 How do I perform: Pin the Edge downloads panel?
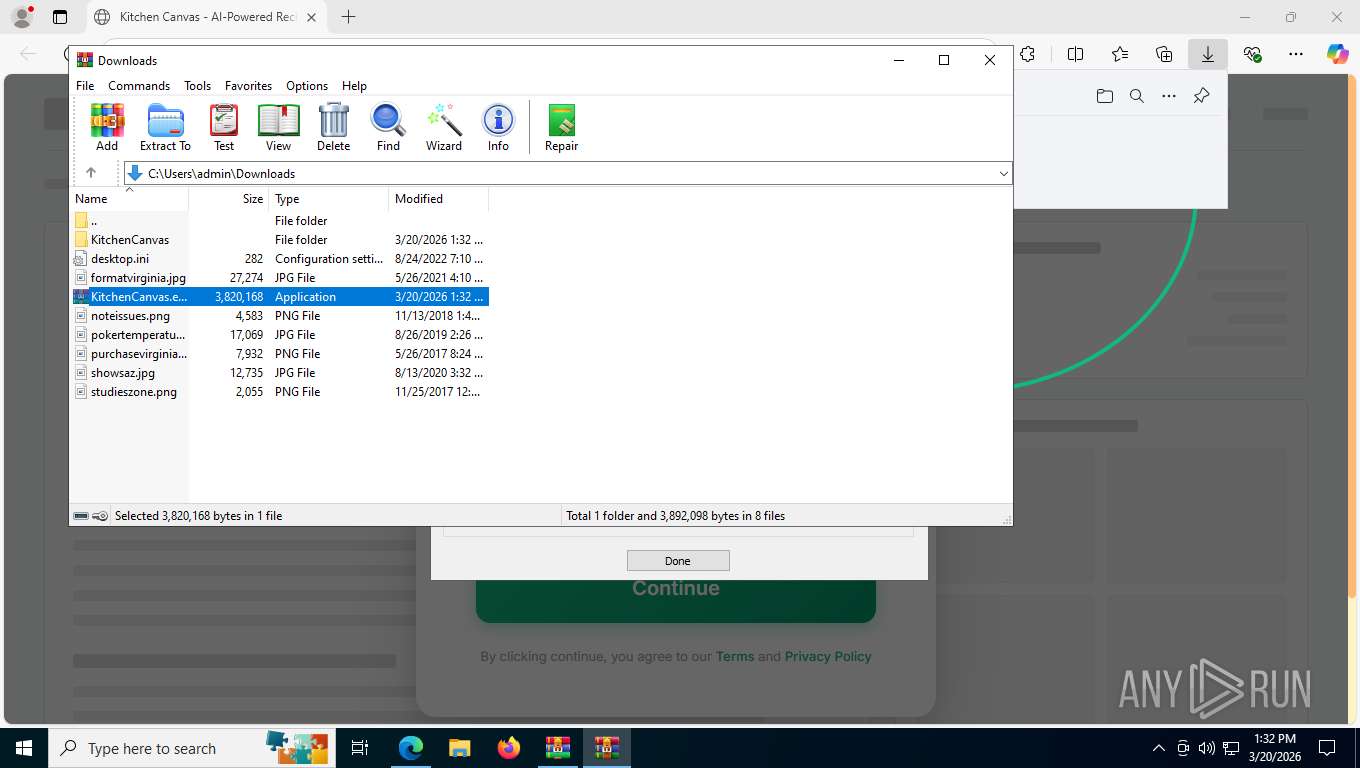click(1202, 96)
